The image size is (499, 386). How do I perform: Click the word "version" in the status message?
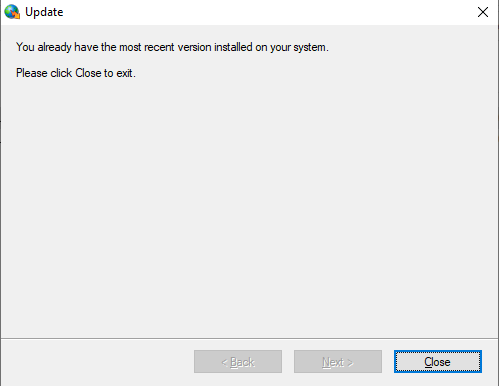[194, 47]
